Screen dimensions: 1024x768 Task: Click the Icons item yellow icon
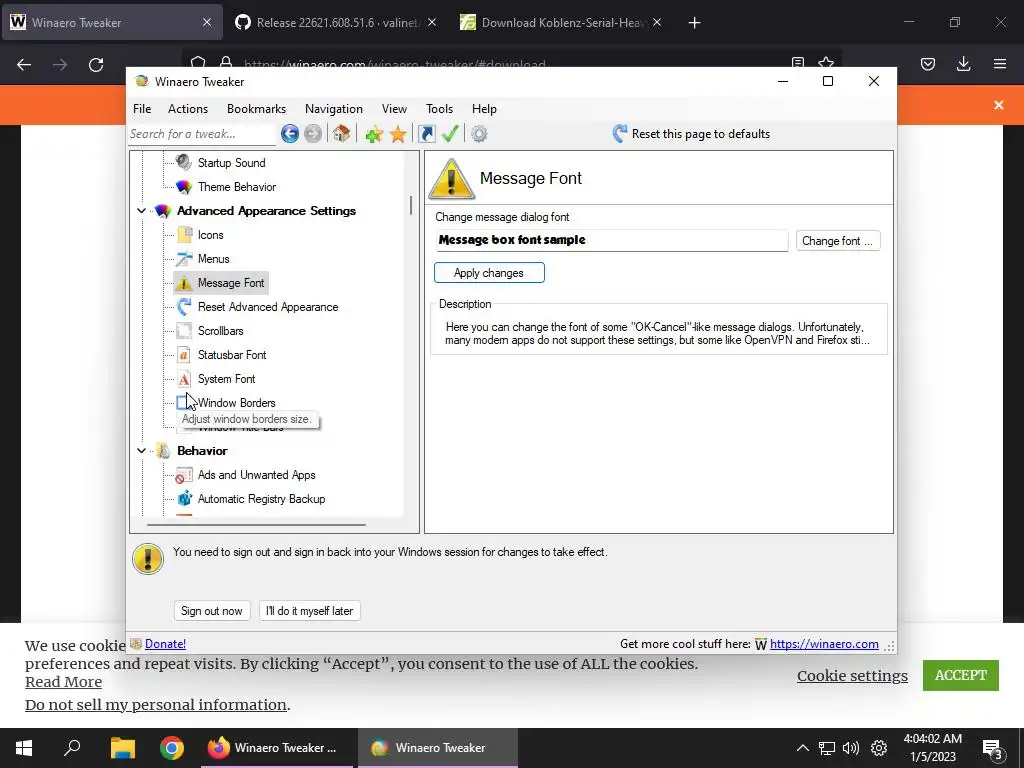point(184,234)
